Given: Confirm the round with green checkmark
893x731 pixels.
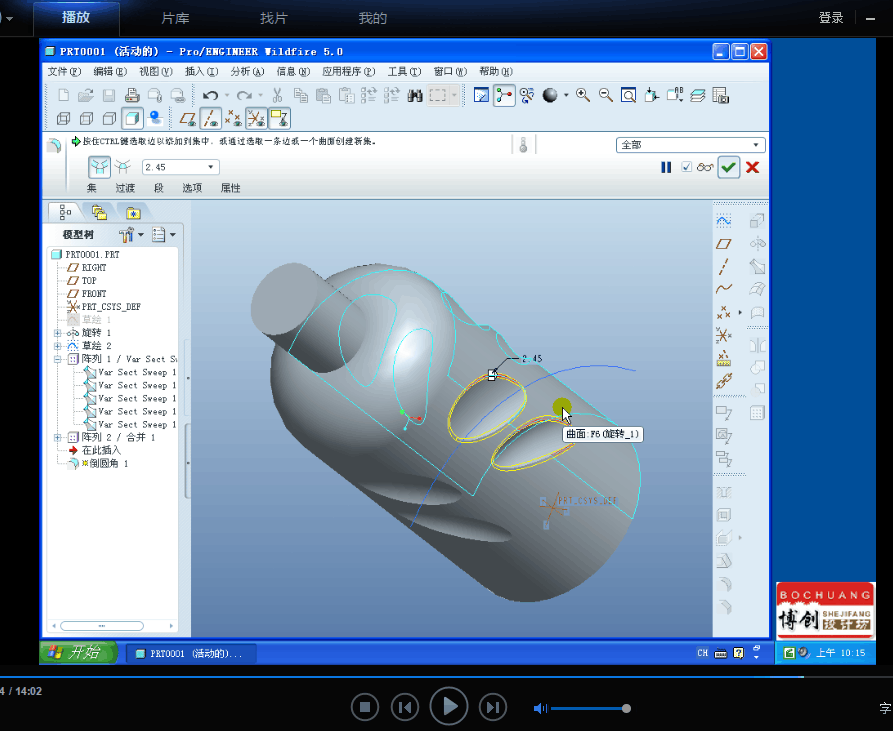Looking at the screenshot, I should [728, 167].
